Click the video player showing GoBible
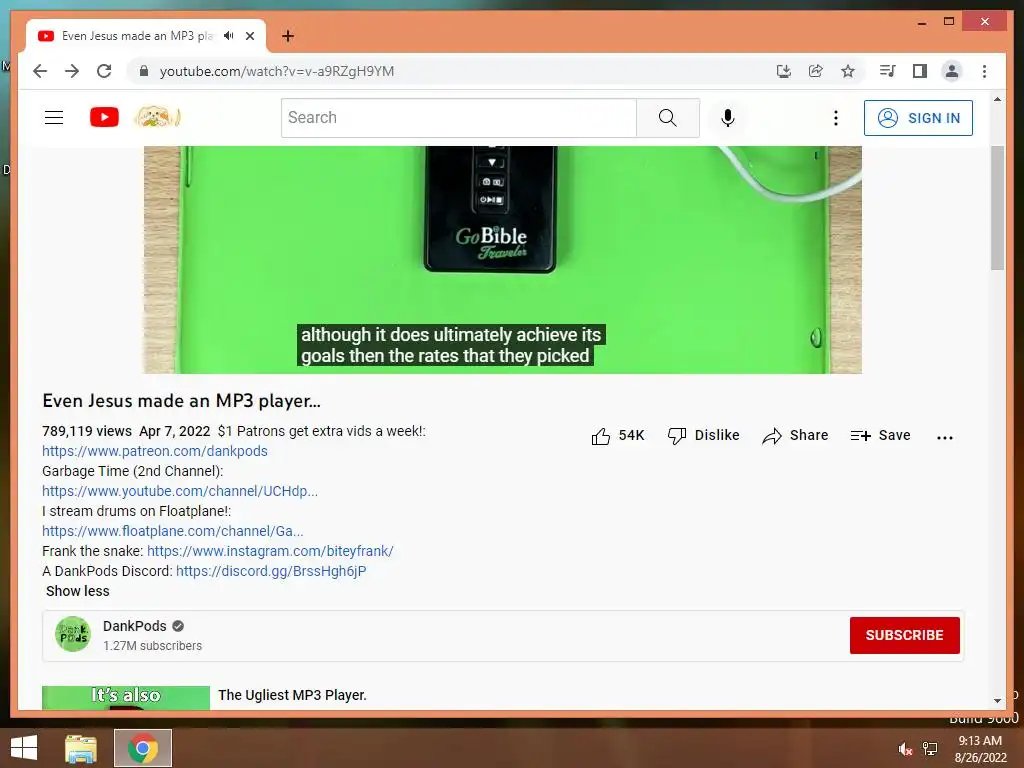Image resolution: width=1024 pixels, height=768 pixels. (503, 260)
